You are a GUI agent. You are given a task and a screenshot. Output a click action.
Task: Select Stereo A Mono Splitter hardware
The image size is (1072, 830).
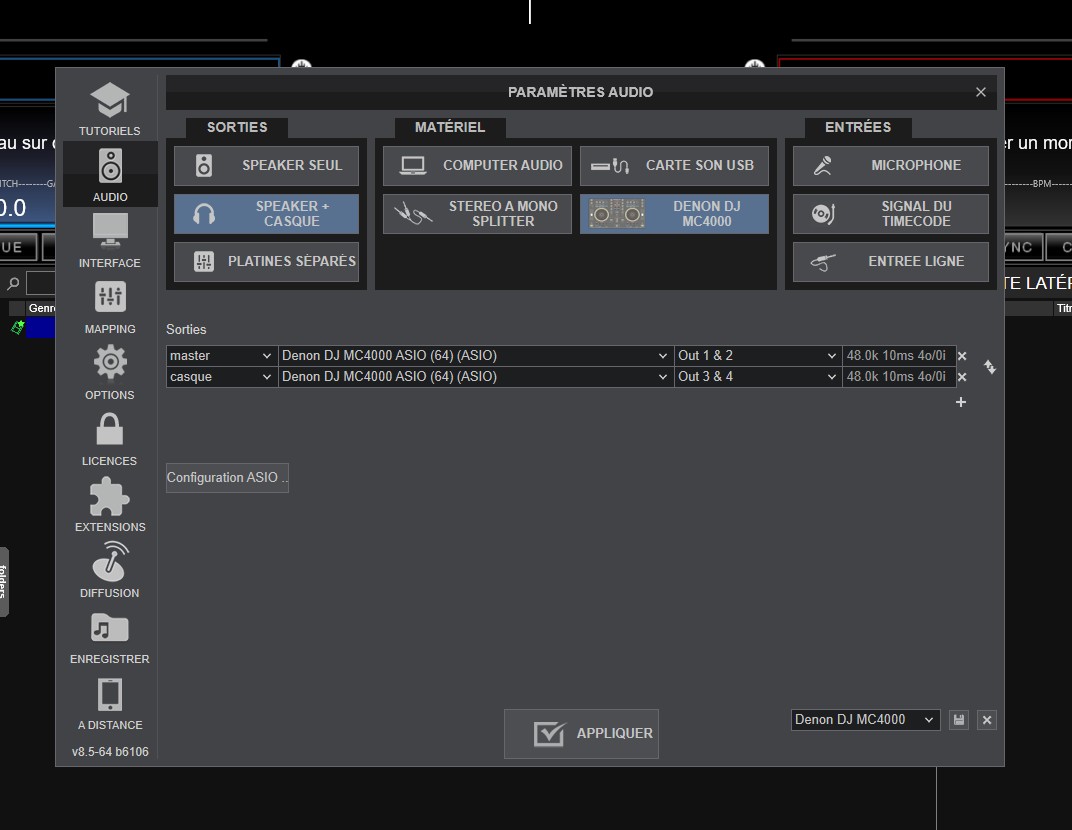(477, 214)
